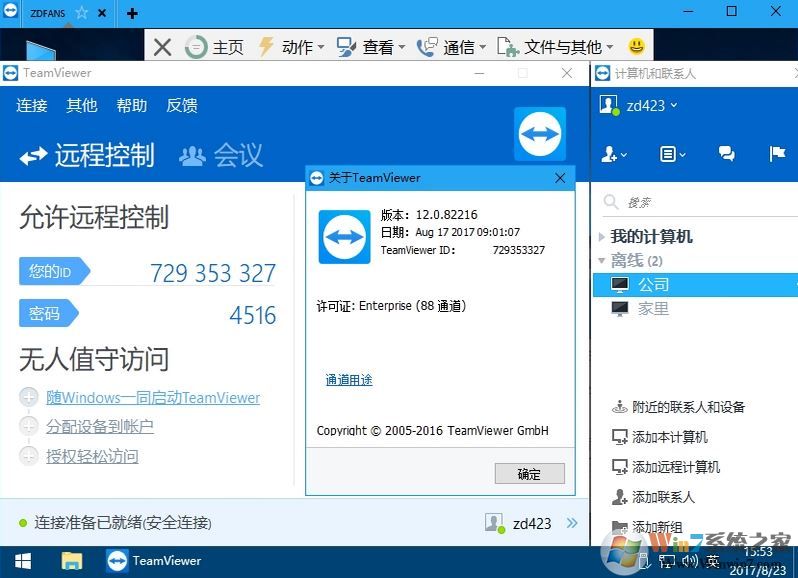The image size is (798, 578).
Task: Click 添加本计算机
Action: 660,437
